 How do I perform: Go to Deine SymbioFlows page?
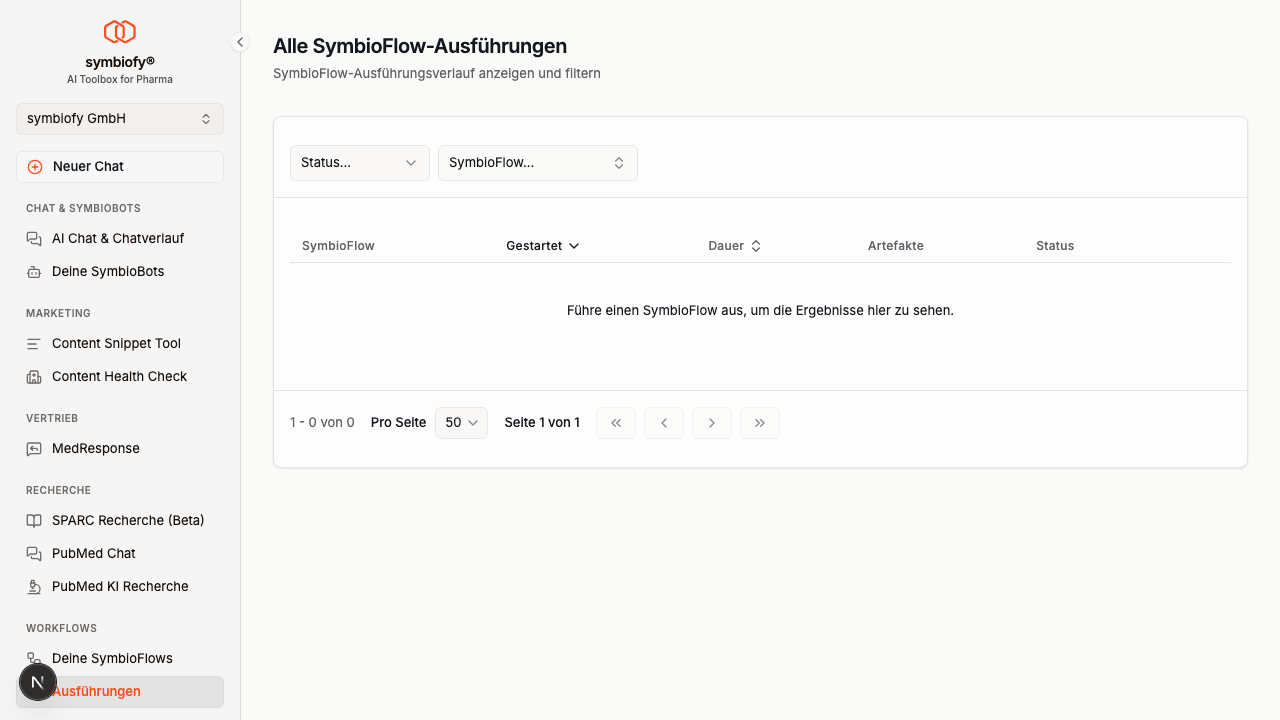112,659
